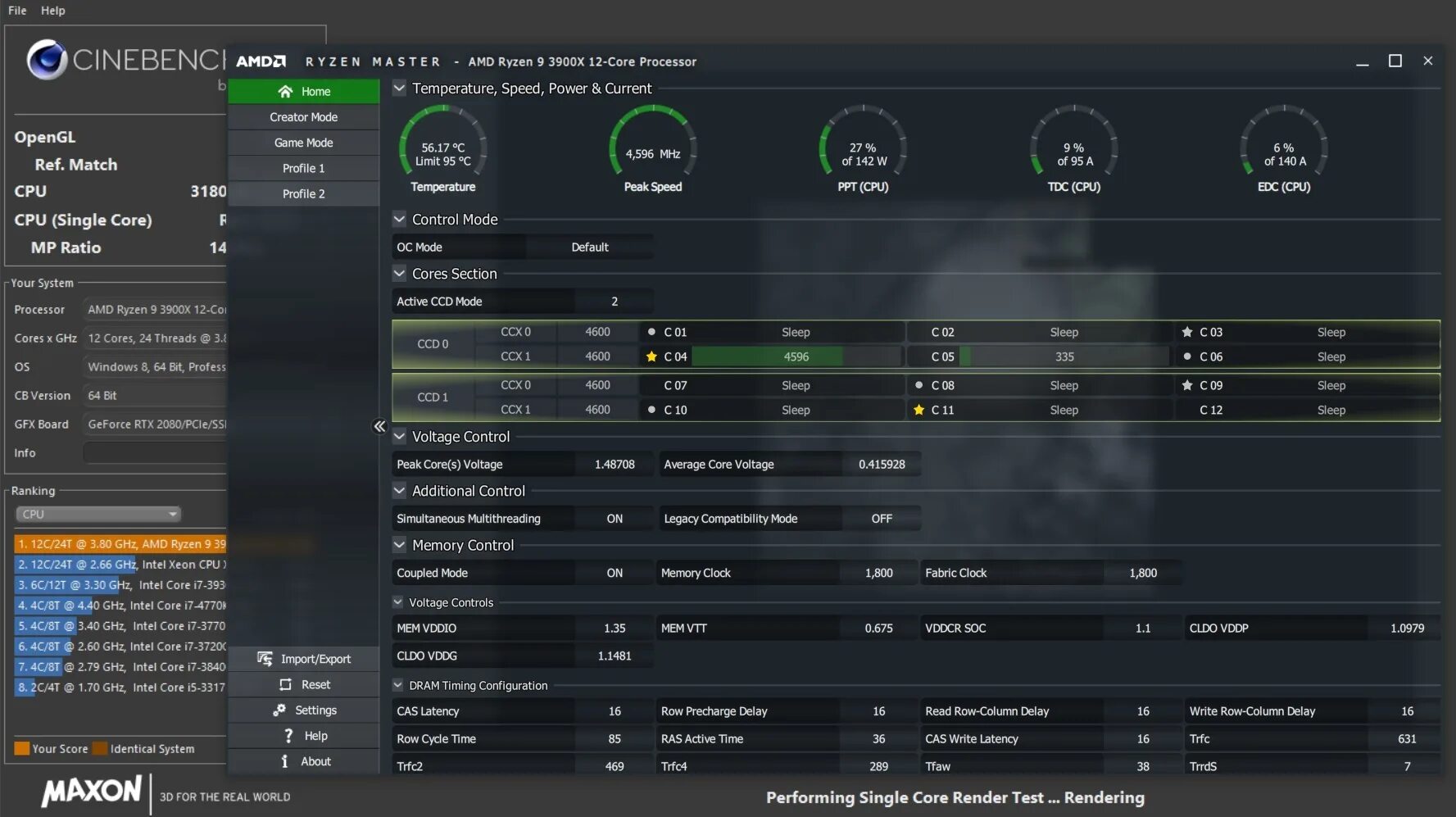
Task: Click the dot marker on core C 08
Action: (919, 385)
